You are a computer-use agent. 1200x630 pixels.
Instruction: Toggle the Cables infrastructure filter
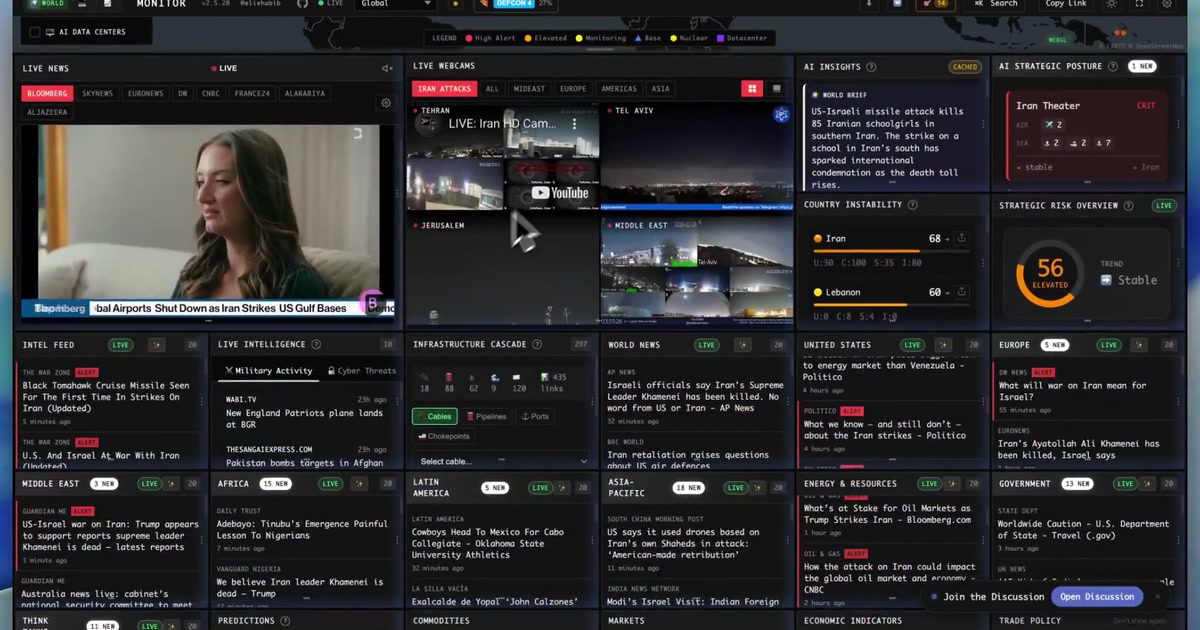(433, 416)
